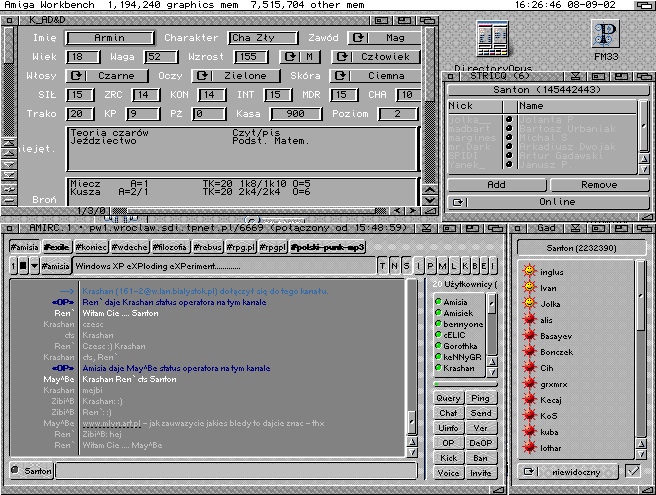Open the DirectoryOpus desktop icon
The image size is (656, 495).
click(x=492, y=39)
